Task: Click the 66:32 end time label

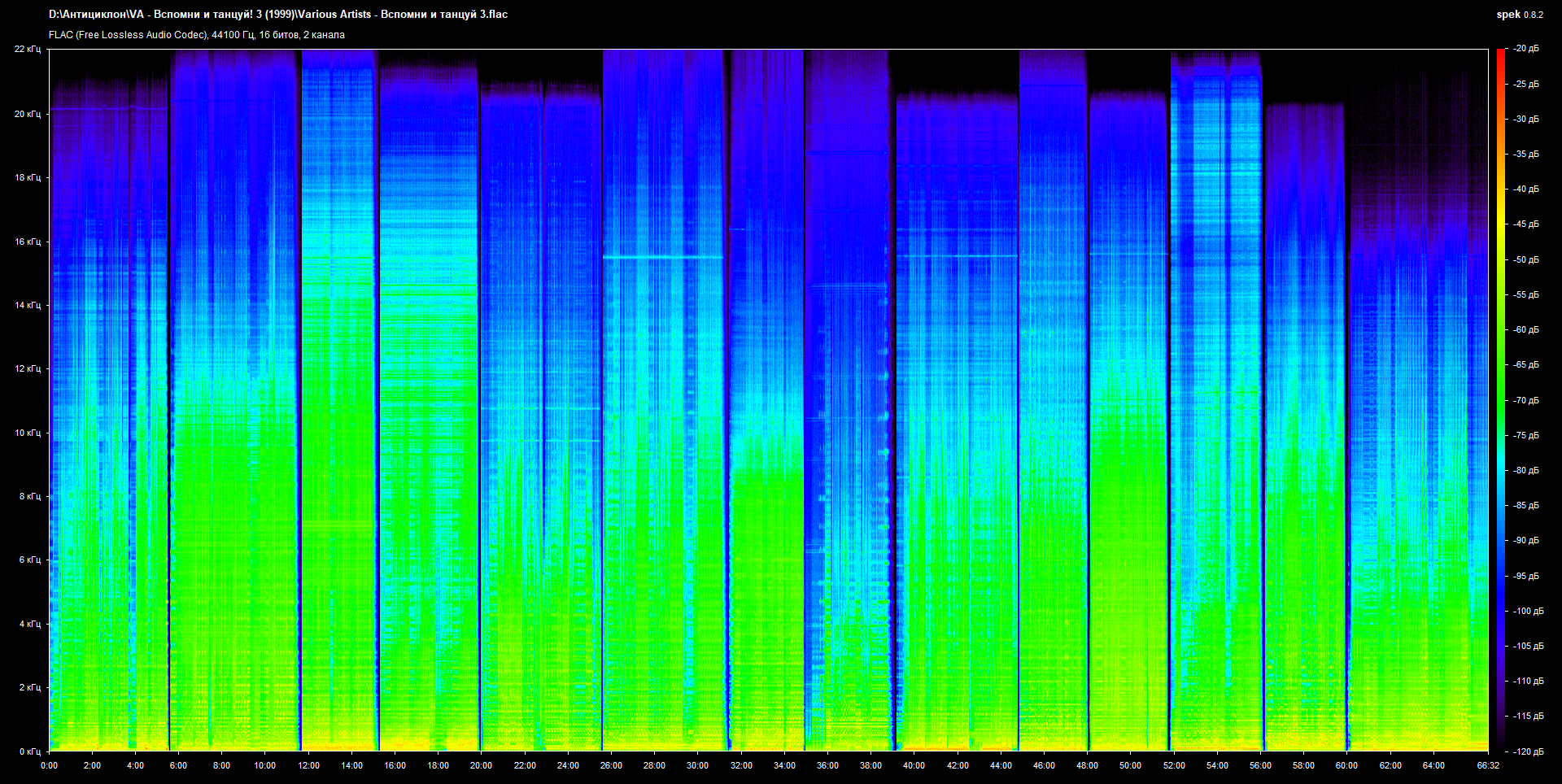Action: (x=1488, y=765)
